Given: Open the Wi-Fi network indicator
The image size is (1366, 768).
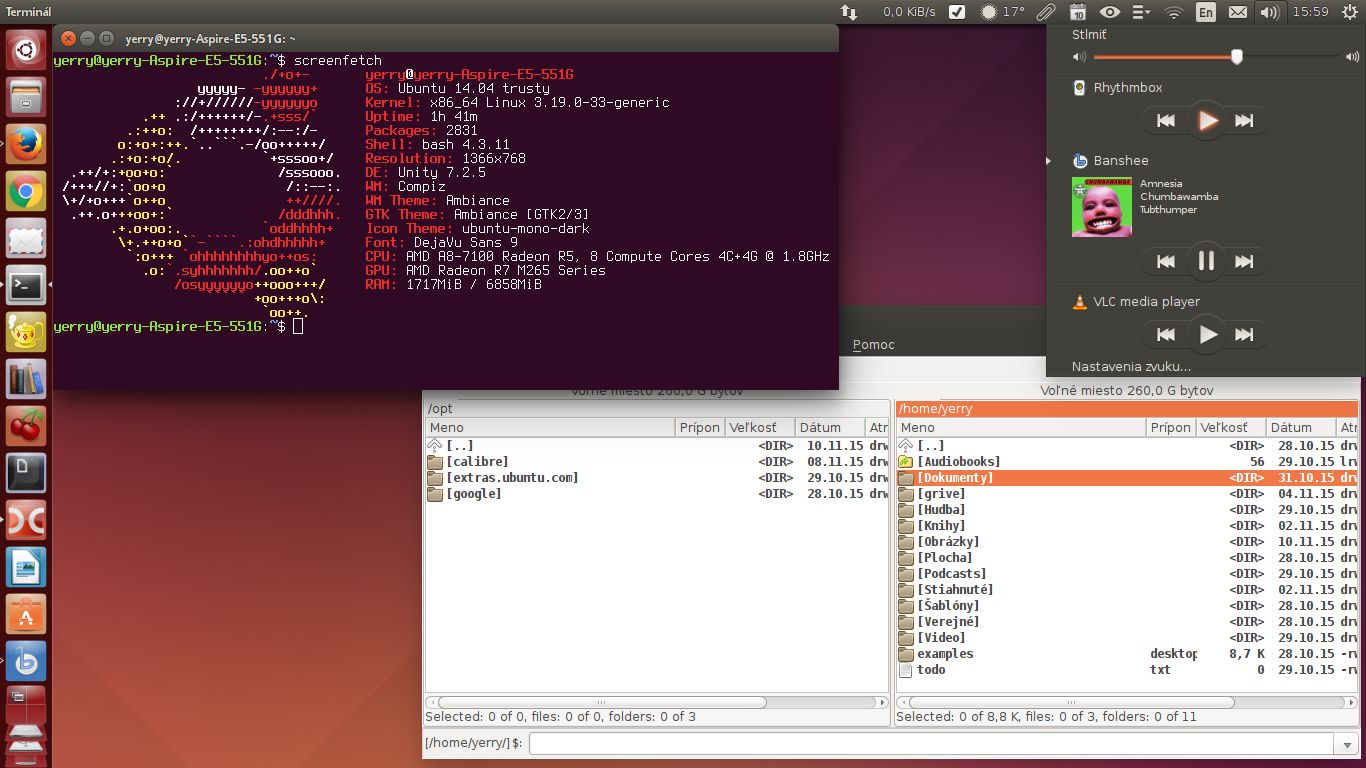Looking at the screenshot, I should [x=1174, y=12].
